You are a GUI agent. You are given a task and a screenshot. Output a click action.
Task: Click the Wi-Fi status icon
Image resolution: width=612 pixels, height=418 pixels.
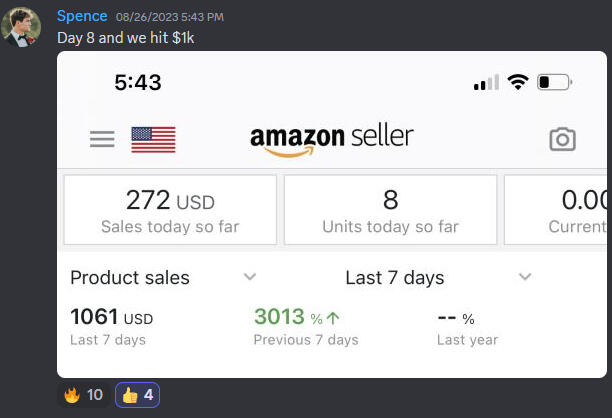[517, 82]
